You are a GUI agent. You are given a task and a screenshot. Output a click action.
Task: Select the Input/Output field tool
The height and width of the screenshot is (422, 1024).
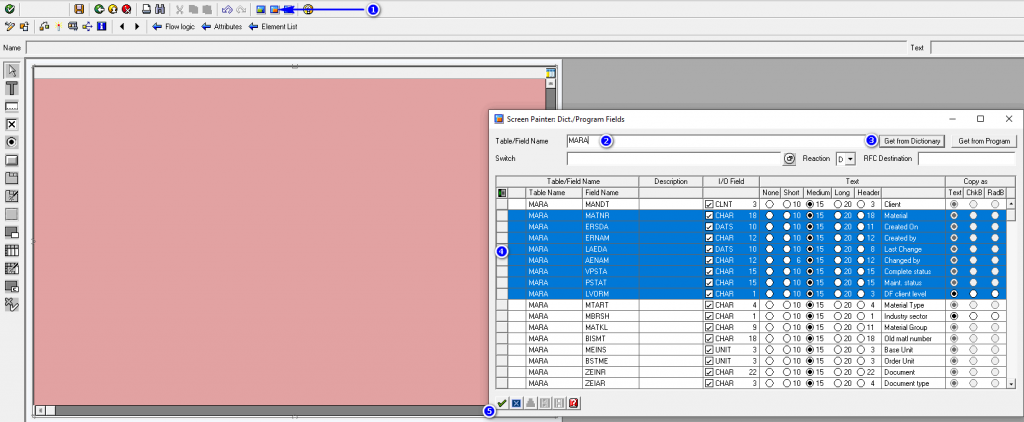[x=12, y=106]
